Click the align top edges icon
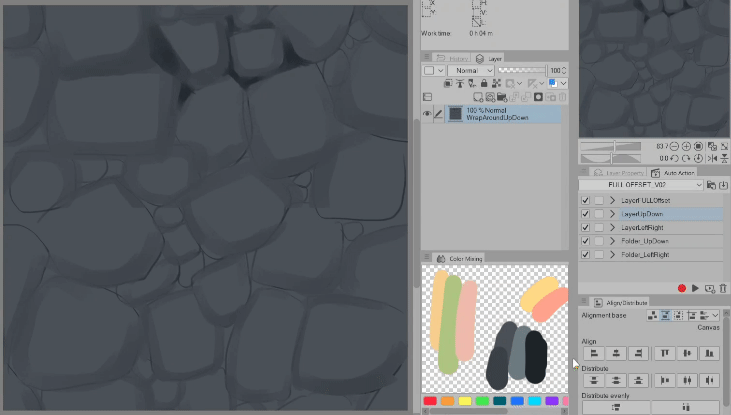Screen dimensions: 731x415 pos(664,353)
